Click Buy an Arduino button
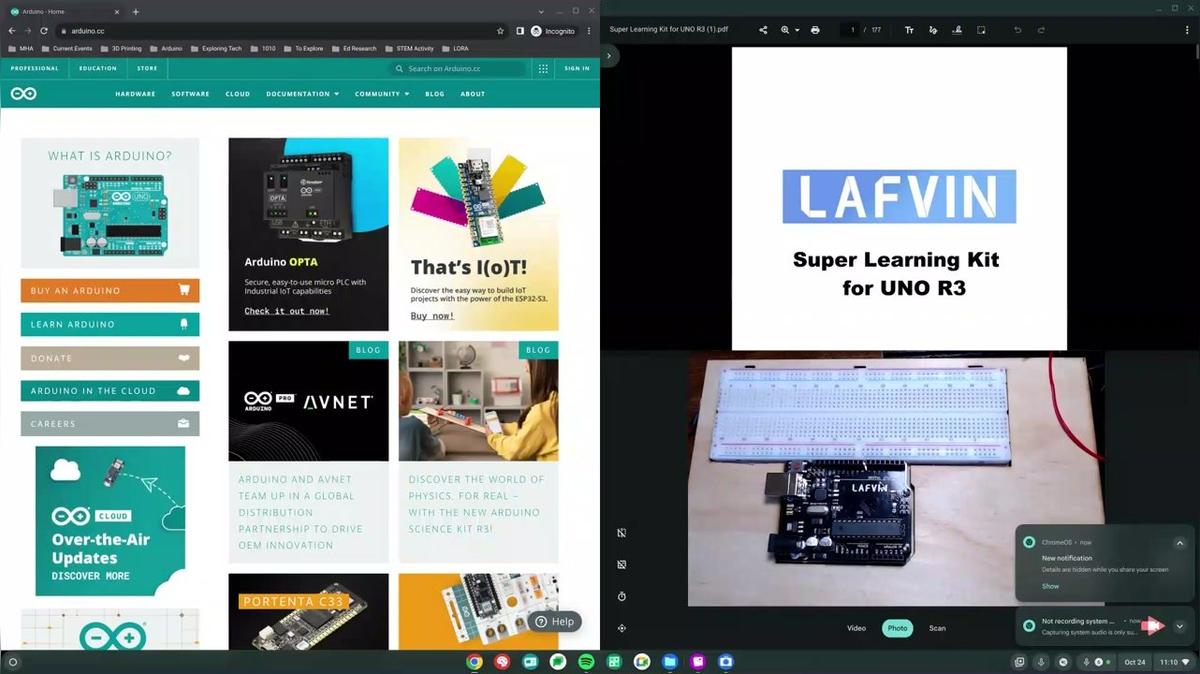The image size is (1200, 674). tap(110, 291)
